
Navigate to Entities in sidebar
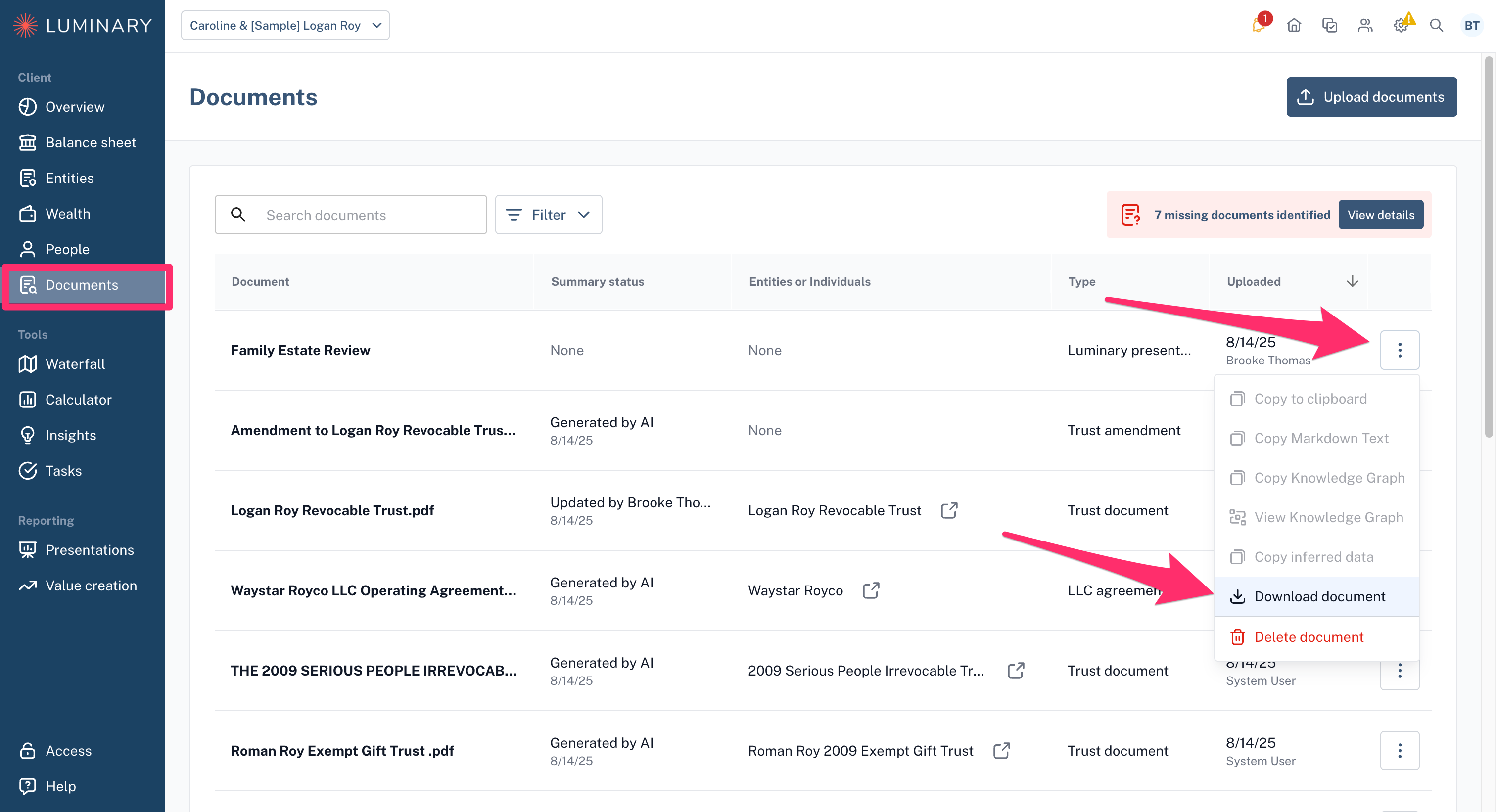tap(83, 178)
